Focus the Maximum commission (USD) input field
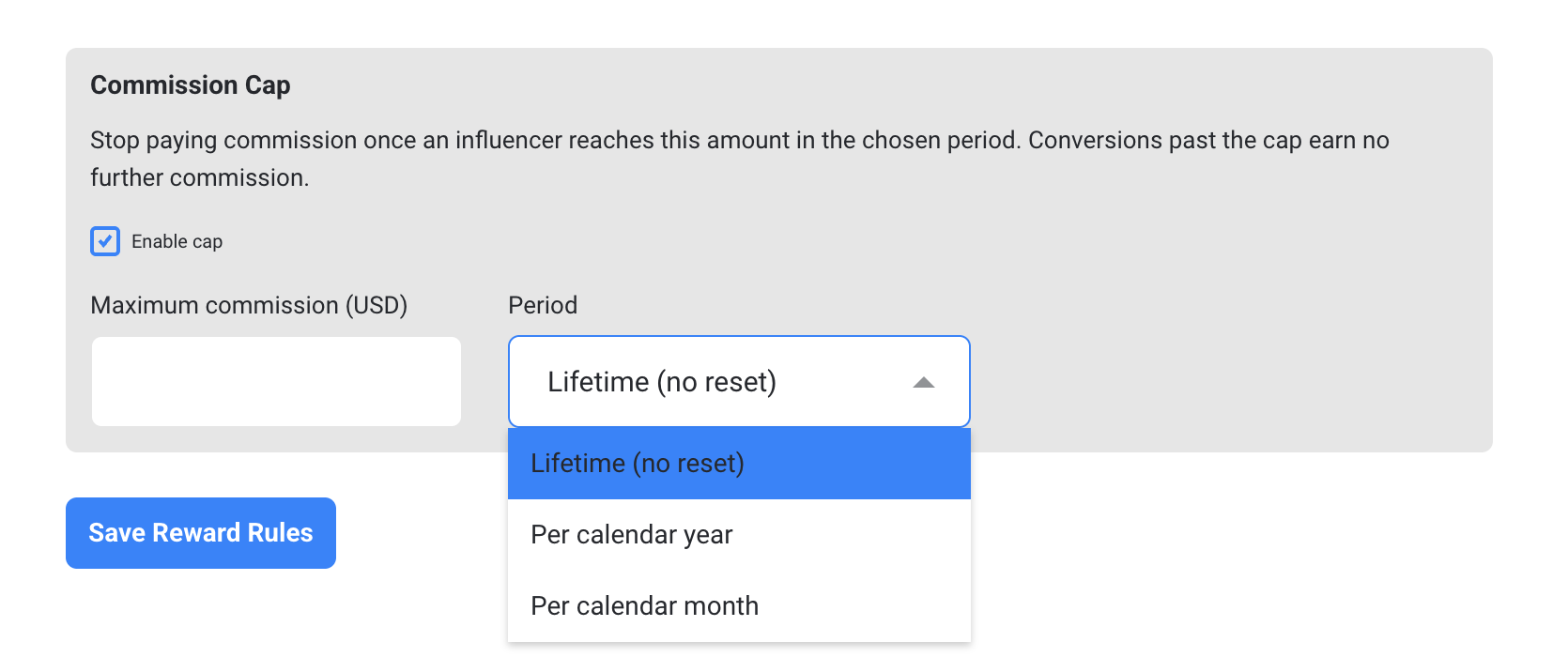 (x=276, y=382)
